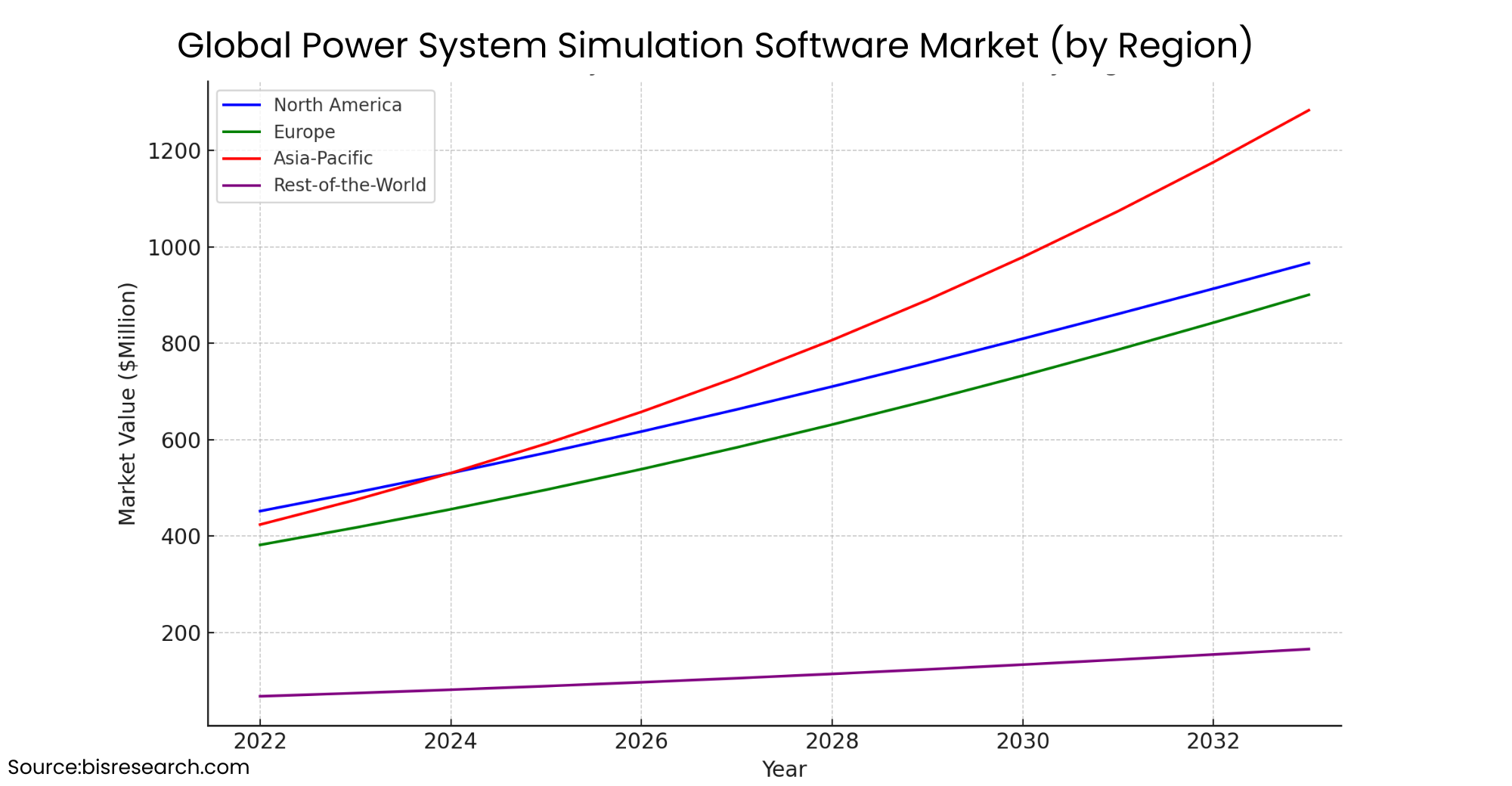Viewport: 1512px width, 786px height.
Task: Click the 2032 x-axis tick label
Action: [1213, 741]
